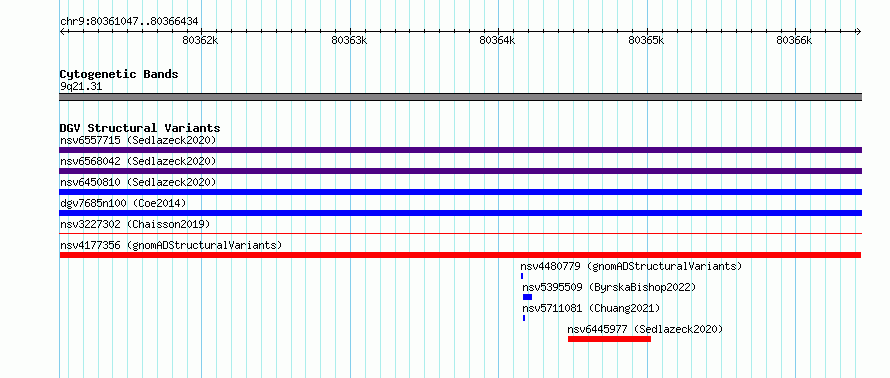Click the ruler's right arrowhead
890x378 pixels.
click(859, 32)
